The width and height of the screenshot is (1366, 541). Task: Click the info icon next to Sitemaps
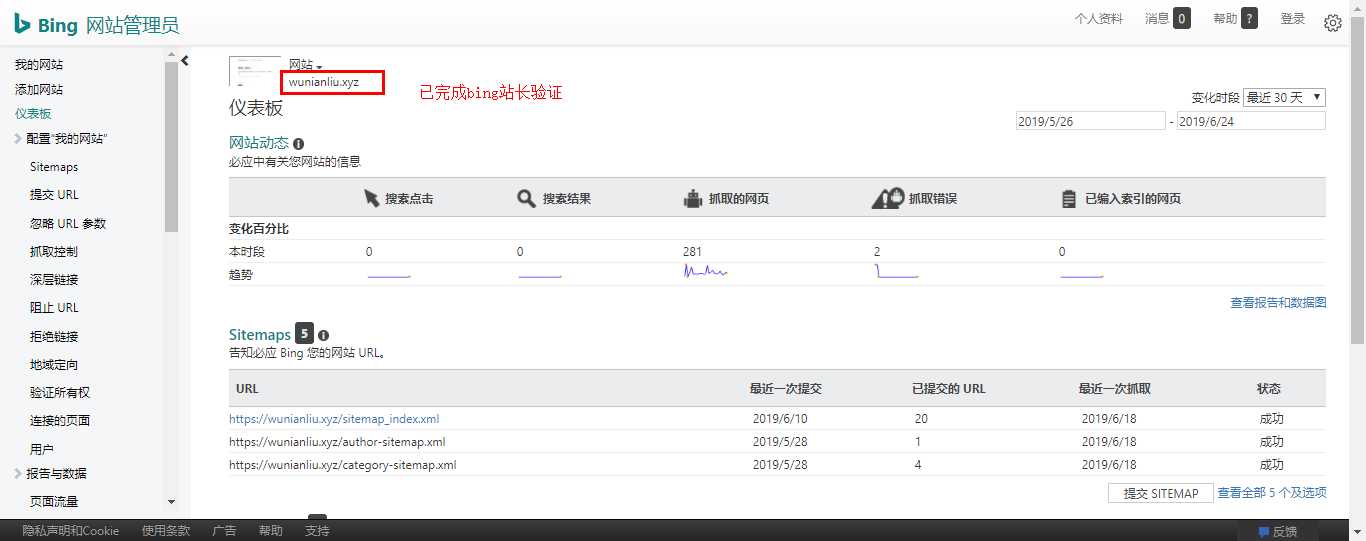click(x=323, y=336)
